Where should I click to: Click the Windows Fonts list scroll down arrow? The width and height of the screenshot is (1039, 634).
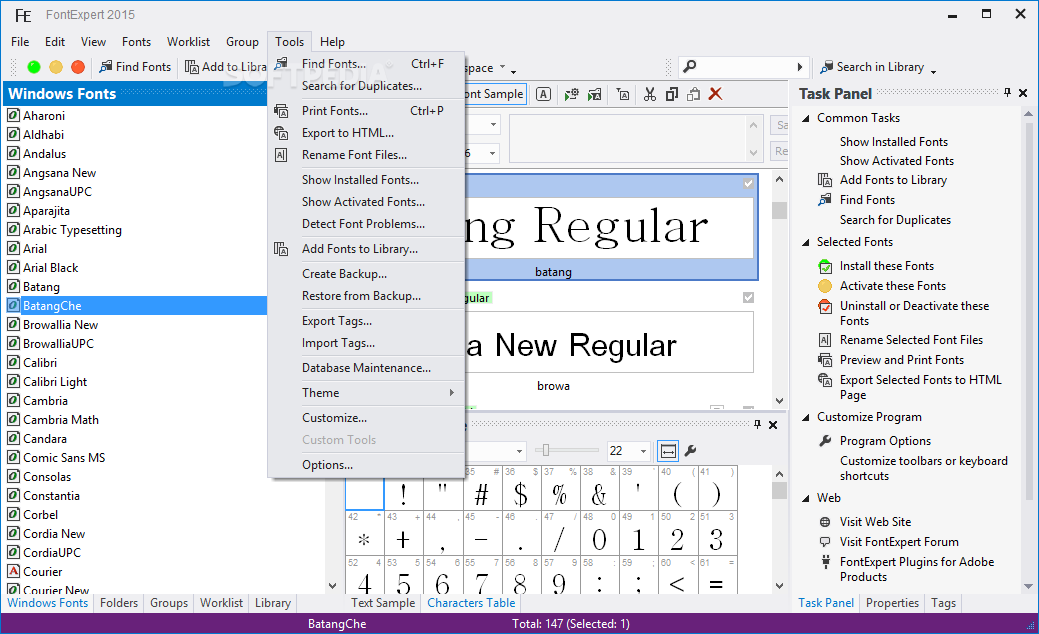333,586
